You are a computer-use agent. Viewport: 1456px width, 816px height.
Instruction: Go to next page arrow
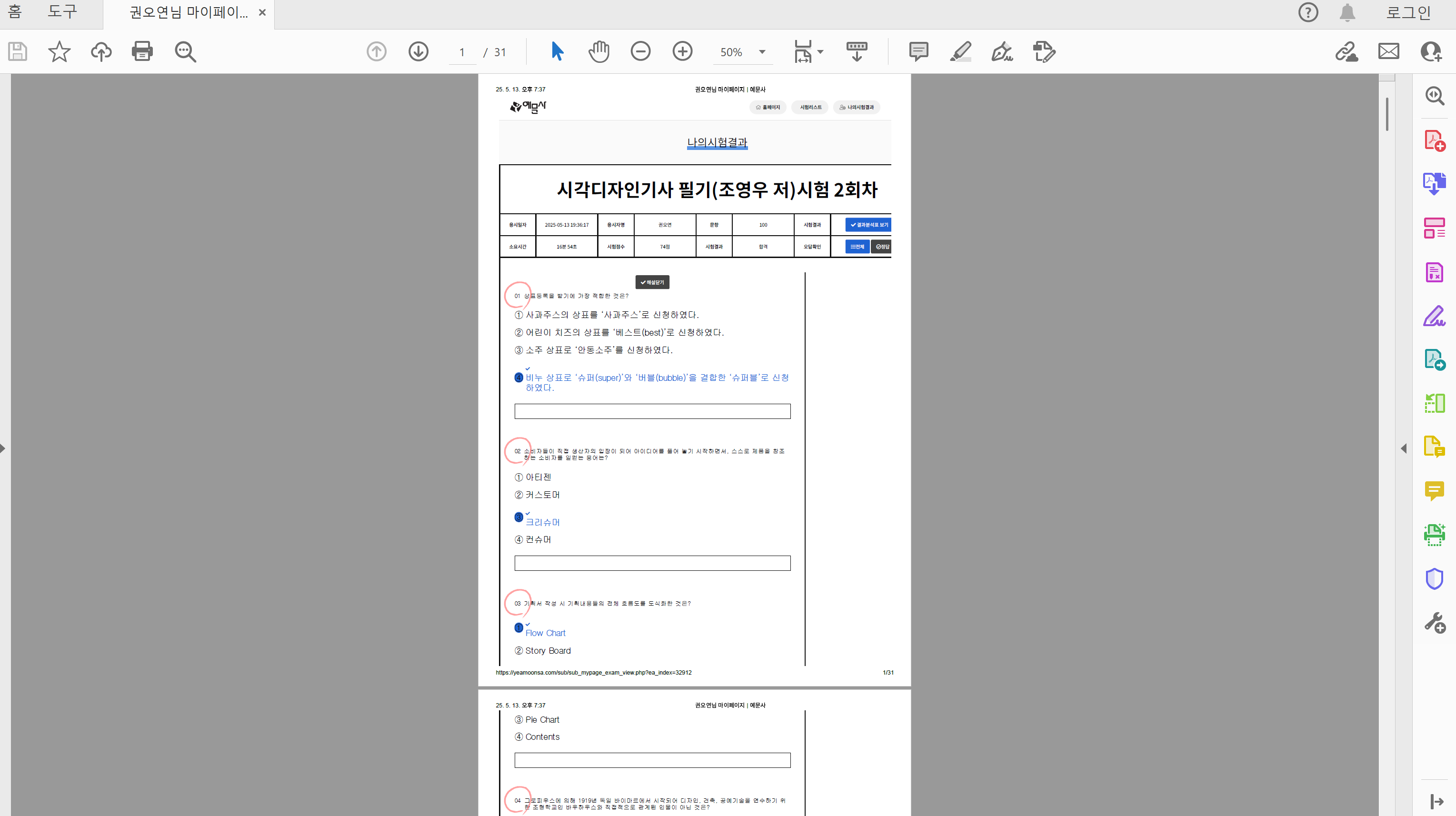click(x=418, y=51)
